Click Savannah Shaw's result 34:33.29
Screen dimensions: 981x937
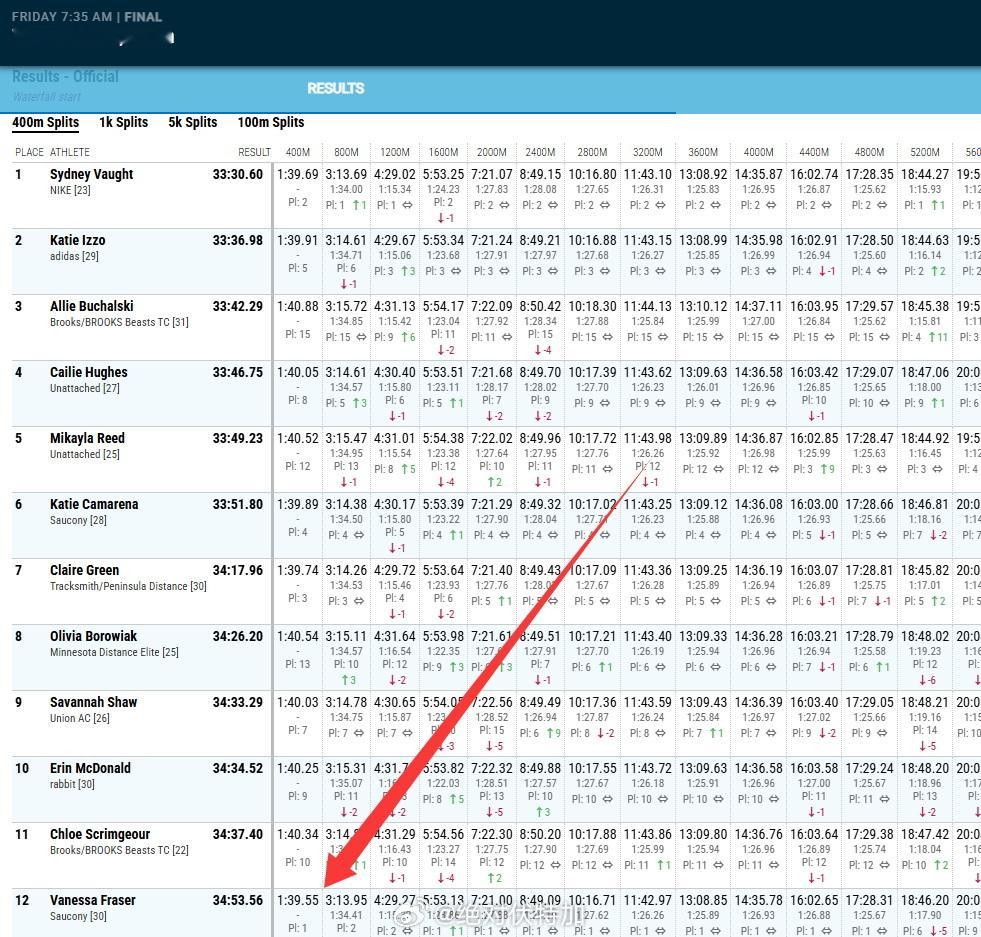tap(238, 702)
